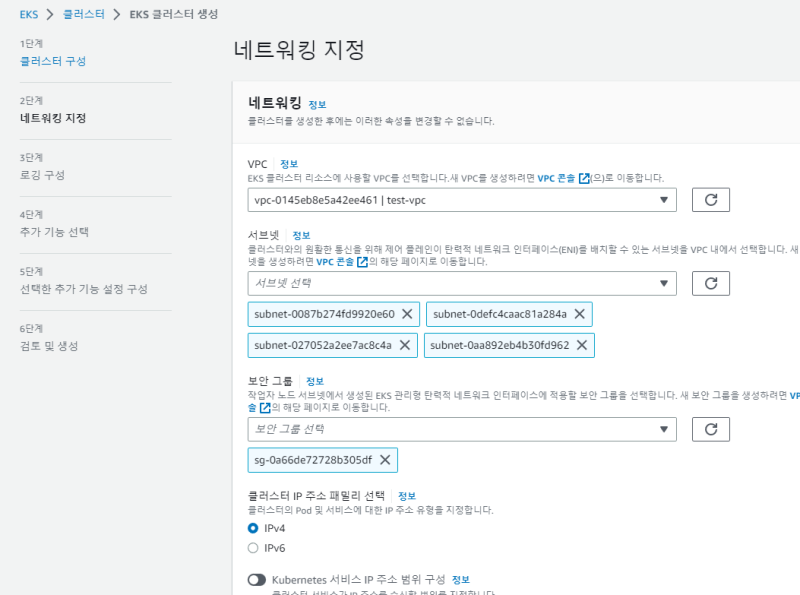Select the IPv6 radio button
The image size is (800, 595).
point(253,548)
